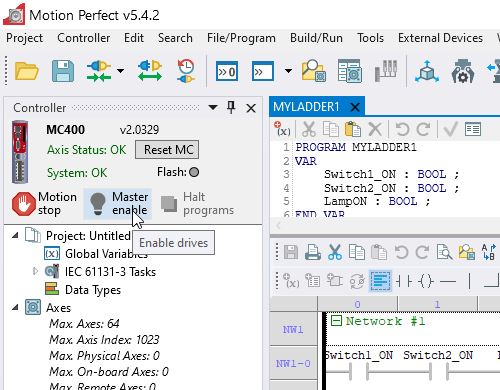Insert vertical line ladder tool
Image resolution: width=500 pixels, height=390 pixels.
[x=469, y=281]
